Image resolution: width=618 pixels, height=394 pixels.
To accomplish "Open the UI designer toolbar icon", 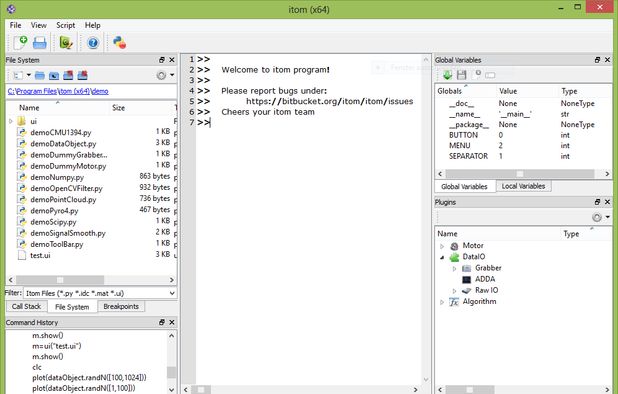I will click(x=66, y=43).
